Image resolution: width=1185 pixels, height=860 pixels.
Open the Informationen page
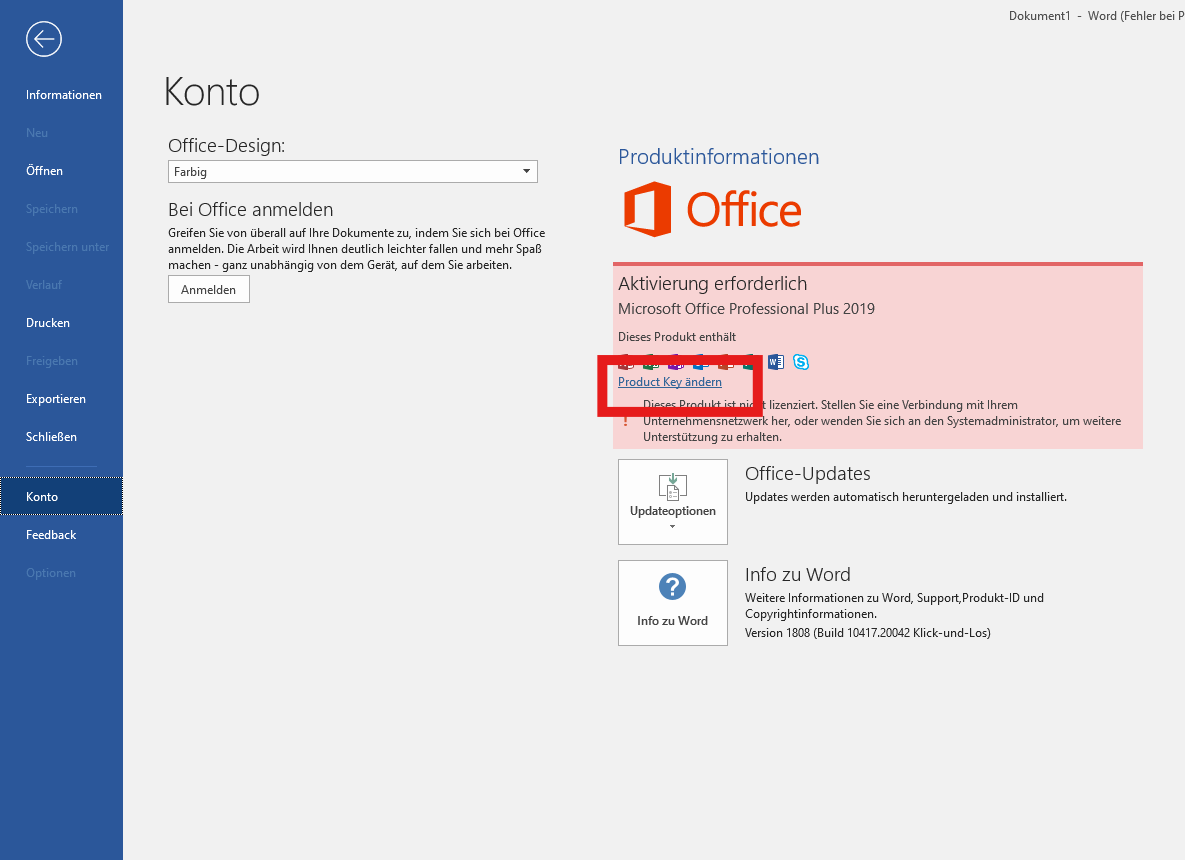64,95
